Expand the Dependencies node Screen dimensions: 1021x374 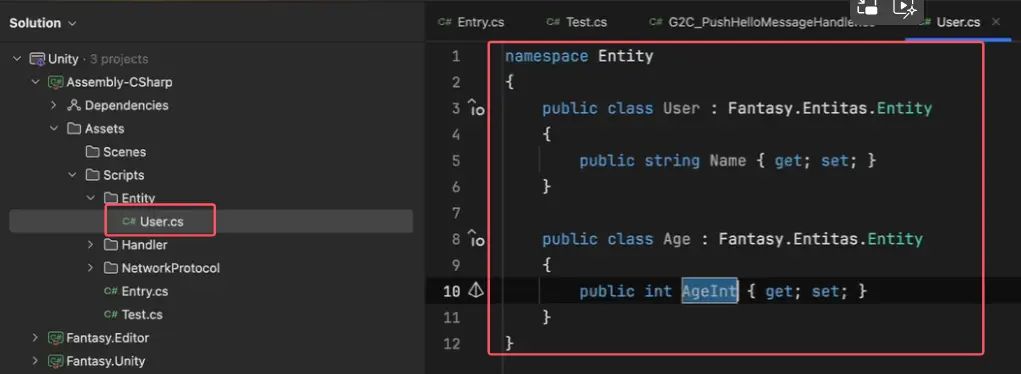53,106
